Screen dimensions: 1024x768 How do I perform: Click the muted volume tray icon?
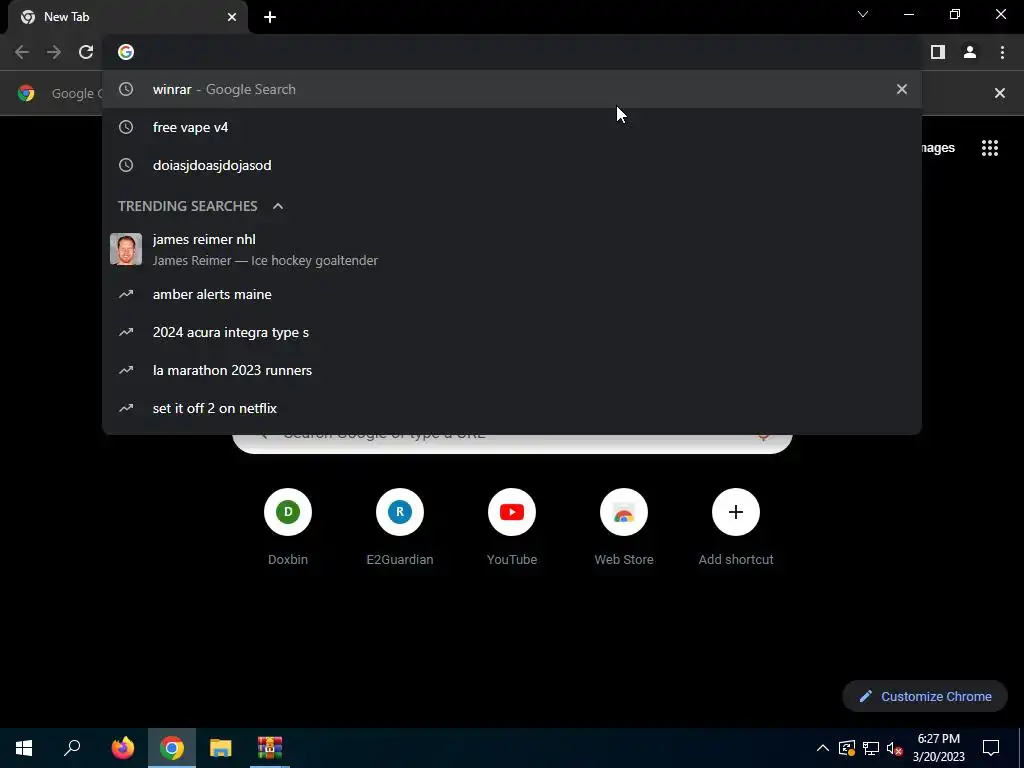pos(895,748)
